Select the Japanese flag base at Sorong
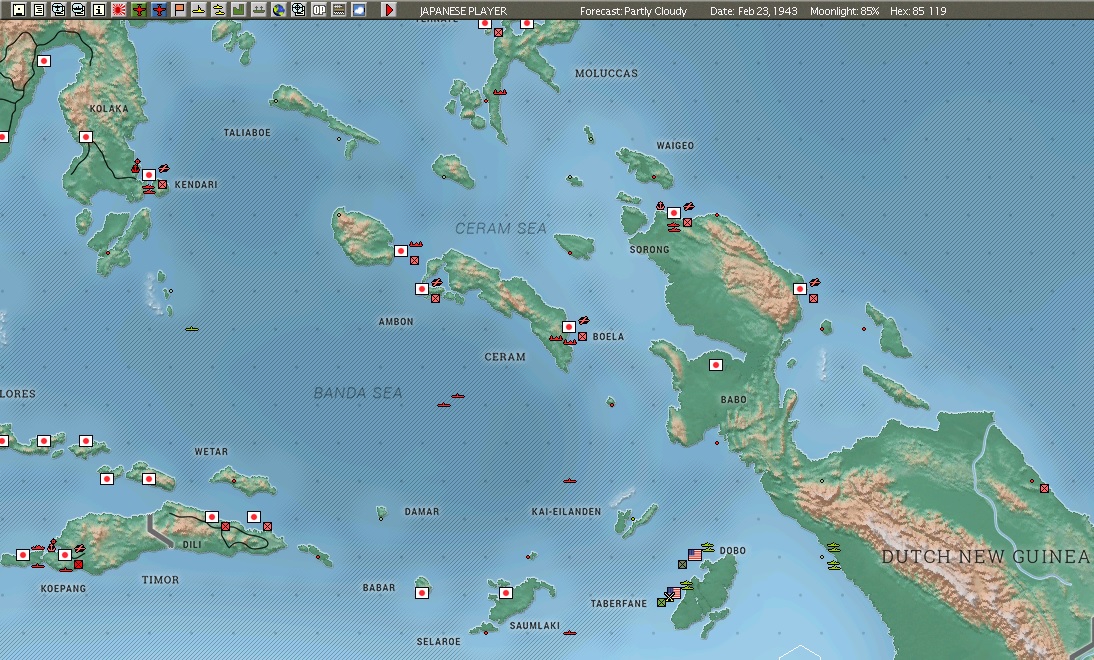1094x660 pixels. point(674,213)
